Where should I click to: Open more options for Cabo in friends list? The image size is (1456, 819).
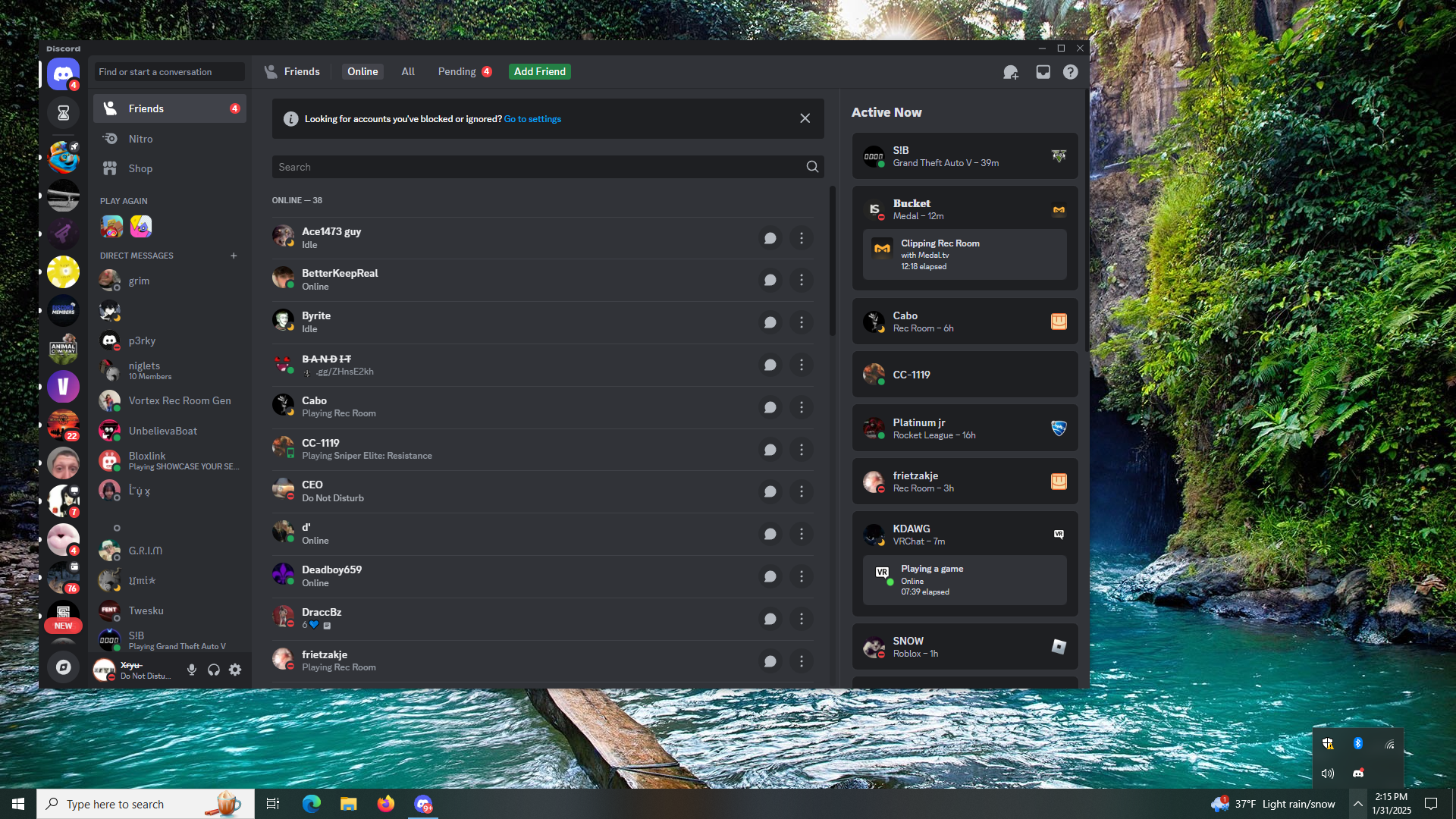click(802, 407)
